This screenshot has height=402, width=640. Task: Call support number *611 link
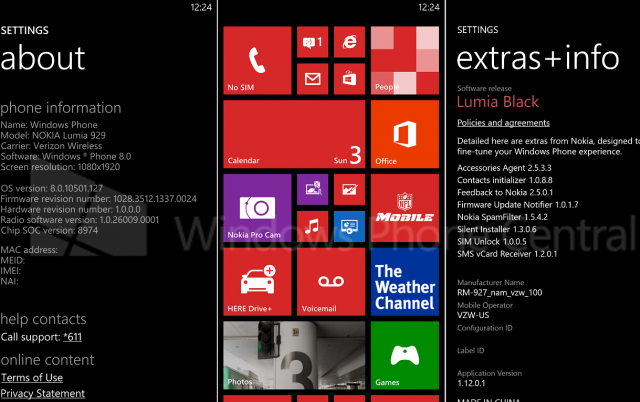pyautogui.click(x=72, y=337)
